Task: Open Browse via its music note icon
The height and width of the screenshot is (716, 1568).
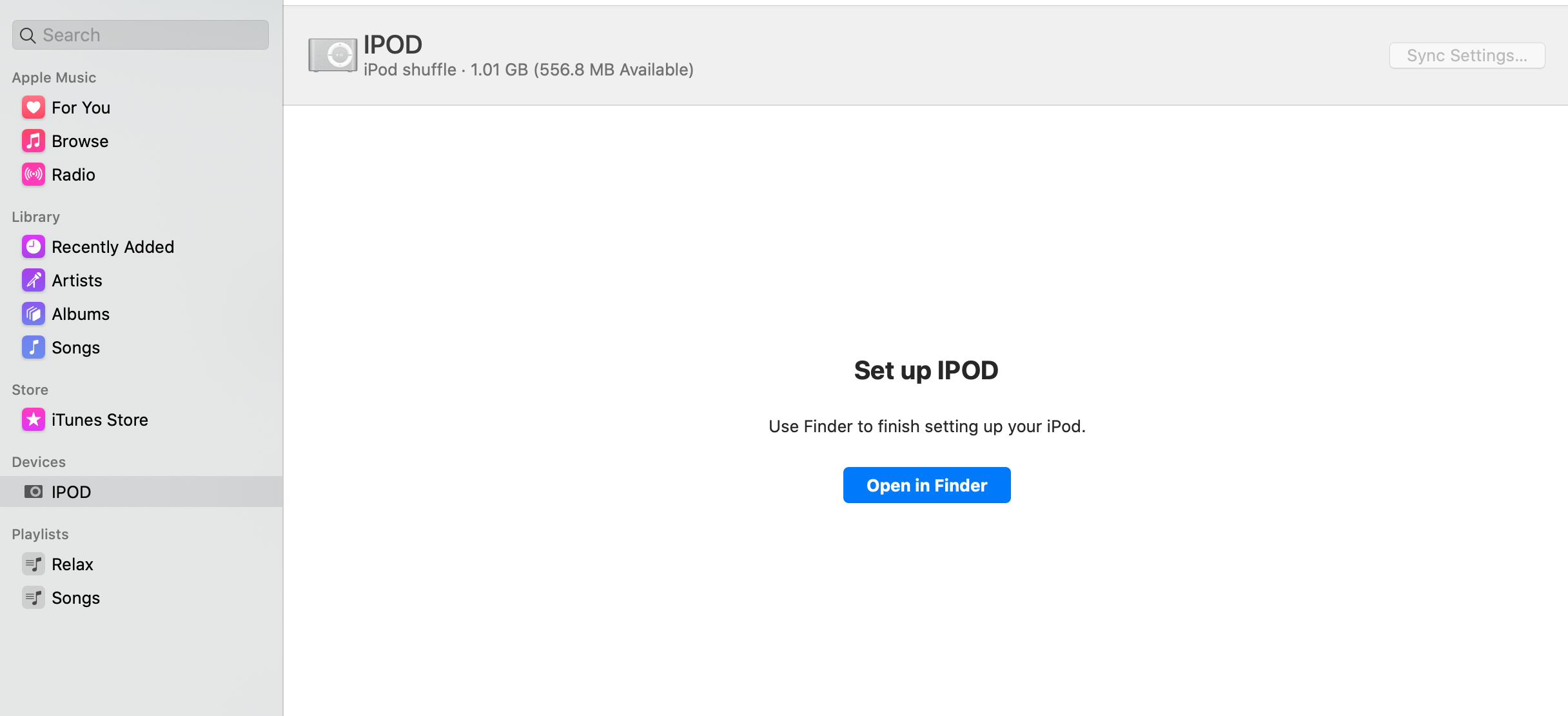Action: tap(33, 141)
